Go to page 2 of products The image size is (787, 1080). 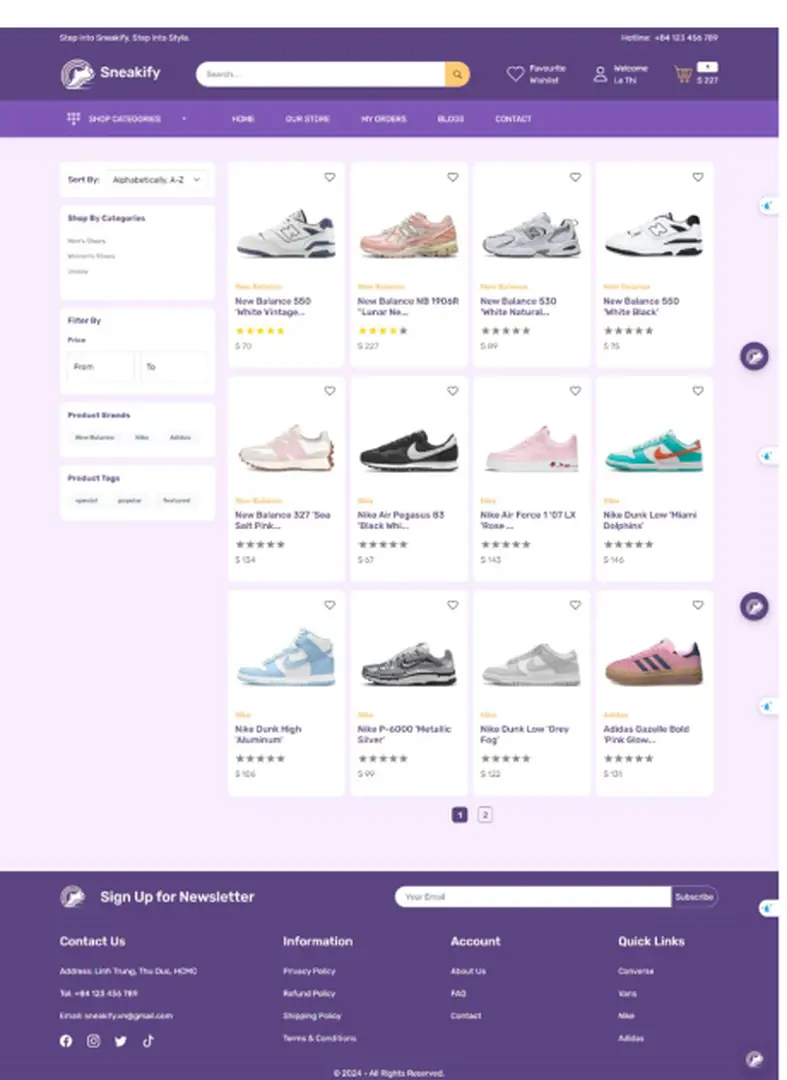coord(485,815)
